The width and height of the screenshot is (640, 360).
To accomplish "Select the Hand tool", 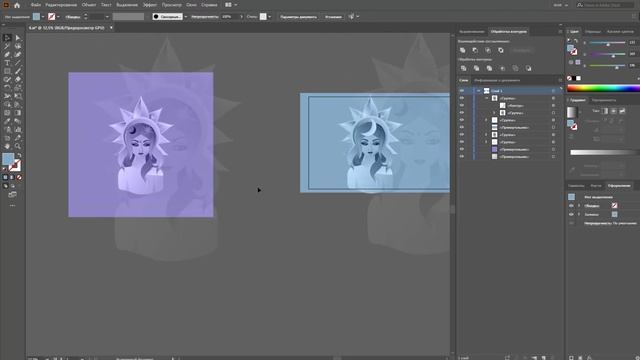I will point(7,146).
